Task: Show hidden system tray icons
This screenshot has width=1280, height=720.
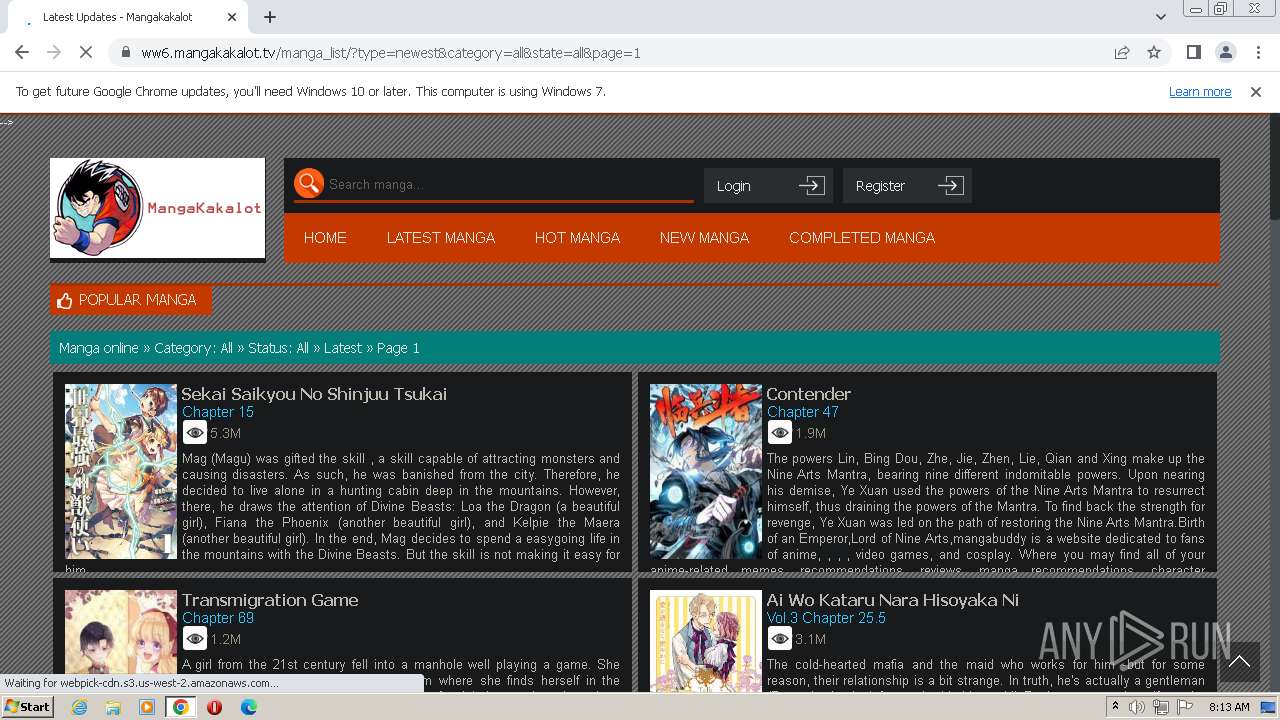Action: [x=1116, y=707]
